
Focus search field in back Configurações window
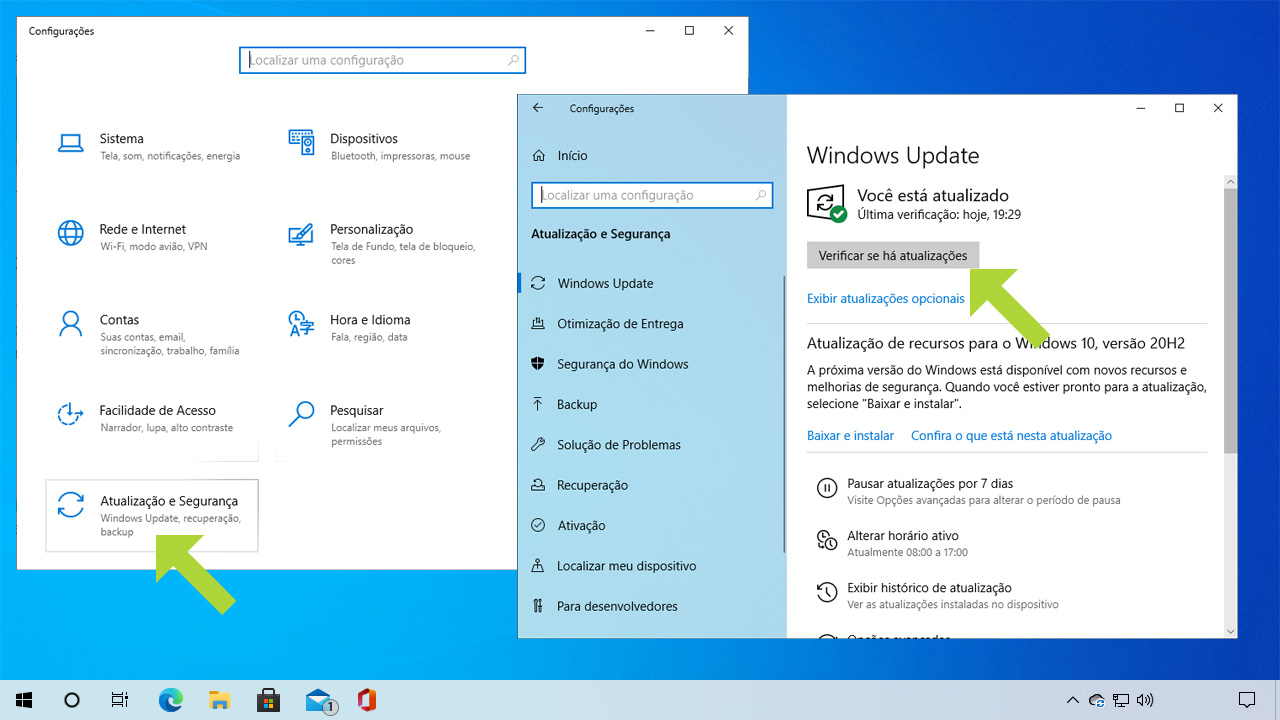click(x=382, y=60)
